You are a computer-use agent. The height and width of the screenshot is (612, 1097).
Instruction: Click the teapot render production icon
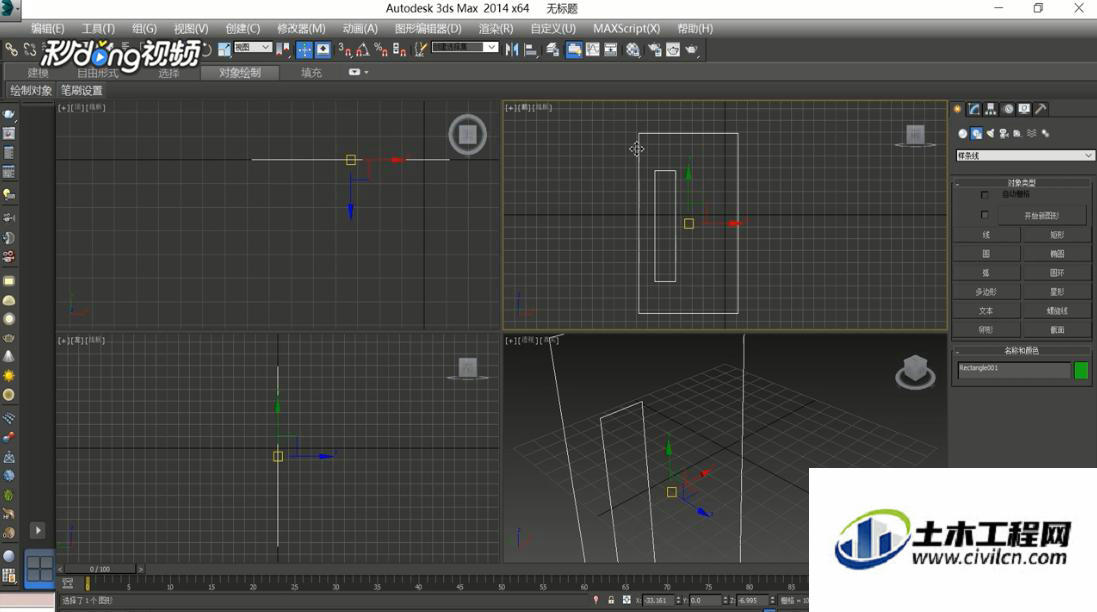pos(691,49)
